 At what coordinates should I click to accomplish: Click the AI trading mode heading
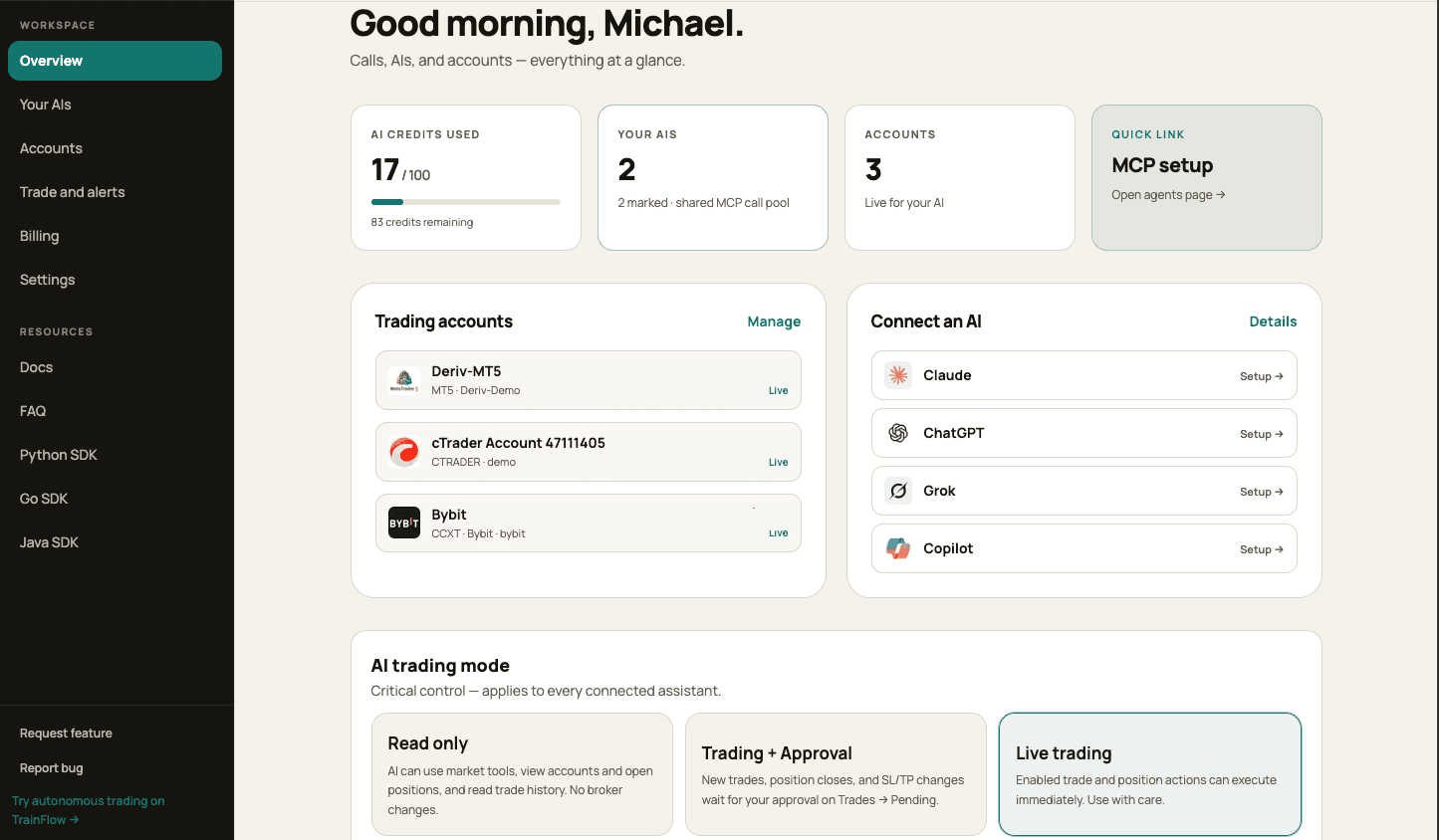click(440, 666)
